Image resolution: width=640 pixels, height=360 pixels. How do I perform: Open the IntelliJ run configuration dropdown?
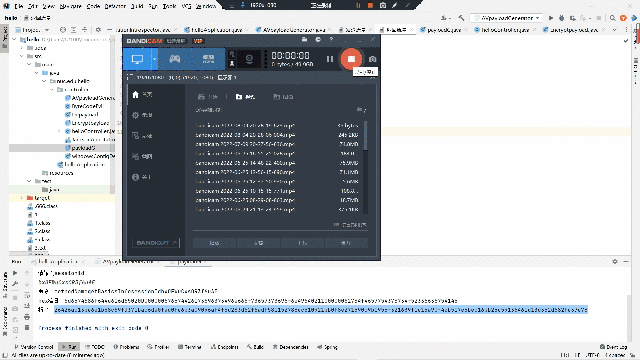click(x=507, y=18)
